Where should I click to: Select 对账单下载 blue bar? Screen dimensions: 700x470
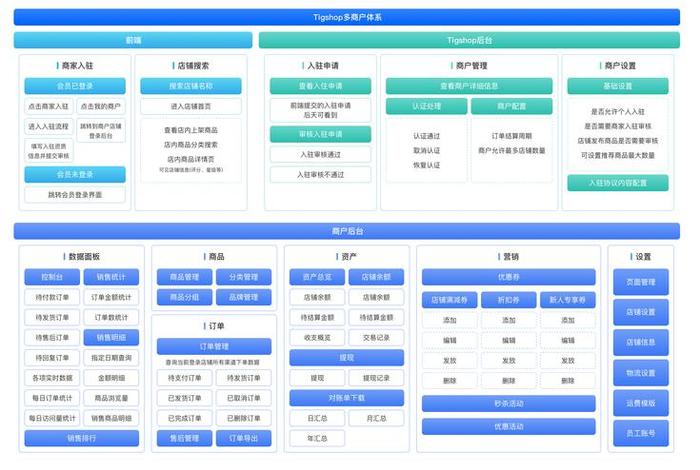[x=347, y=398]
